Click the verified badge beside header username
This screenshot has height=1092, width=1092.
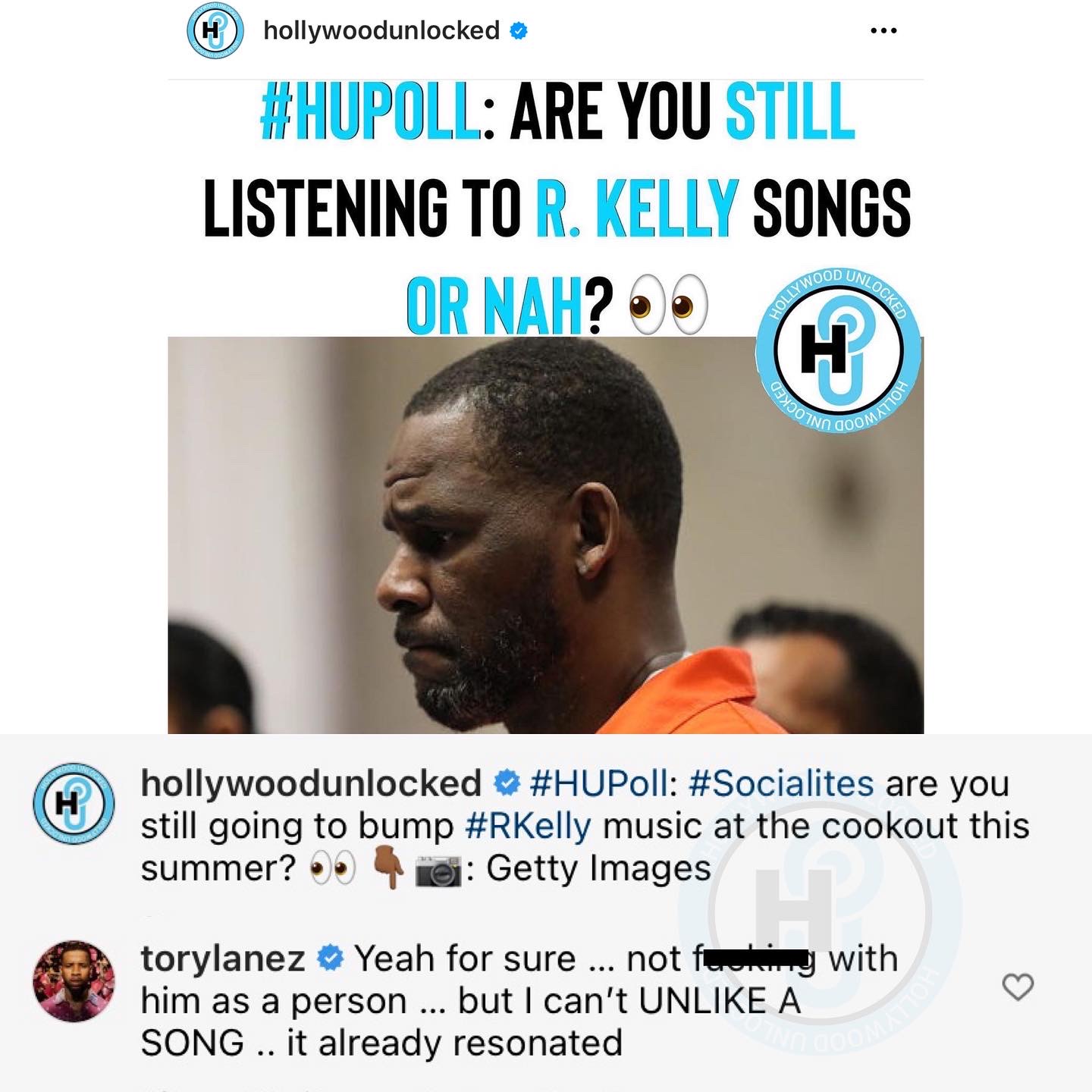tap(519, 31)
